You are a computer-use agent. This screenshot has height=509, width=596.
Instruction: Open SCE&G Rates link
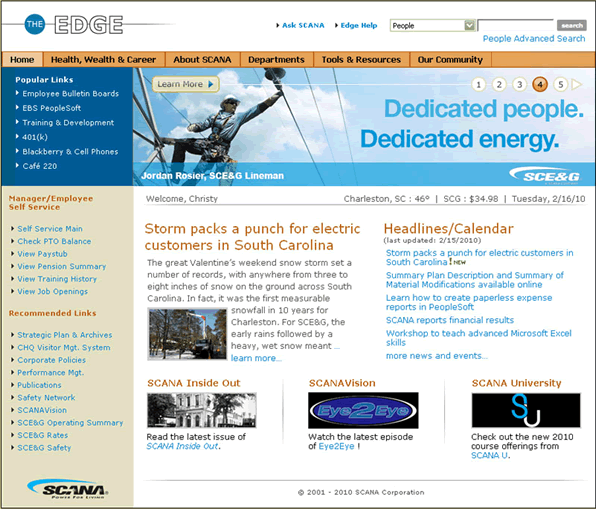tap(43, 435)
